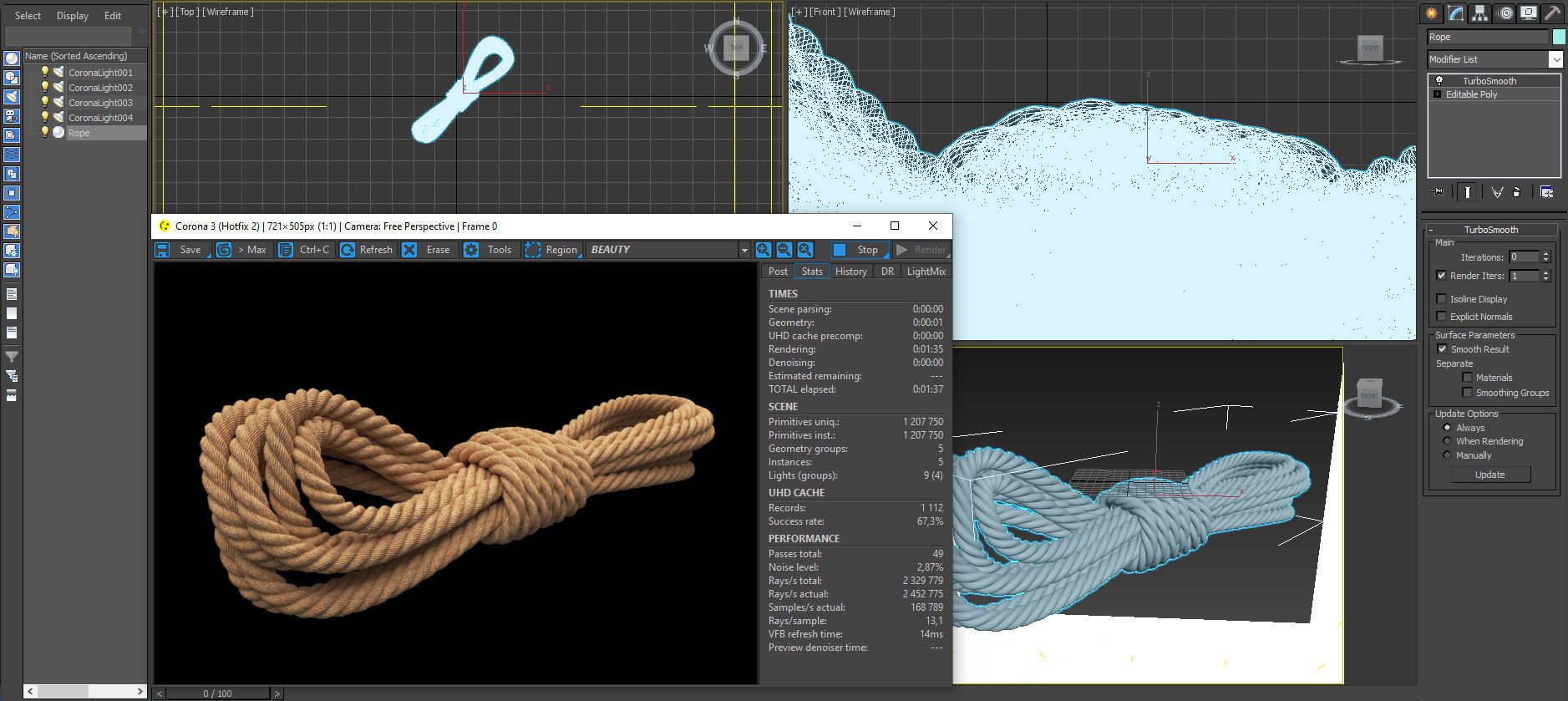Open the Modifier List dropdown

(1555, 59)
